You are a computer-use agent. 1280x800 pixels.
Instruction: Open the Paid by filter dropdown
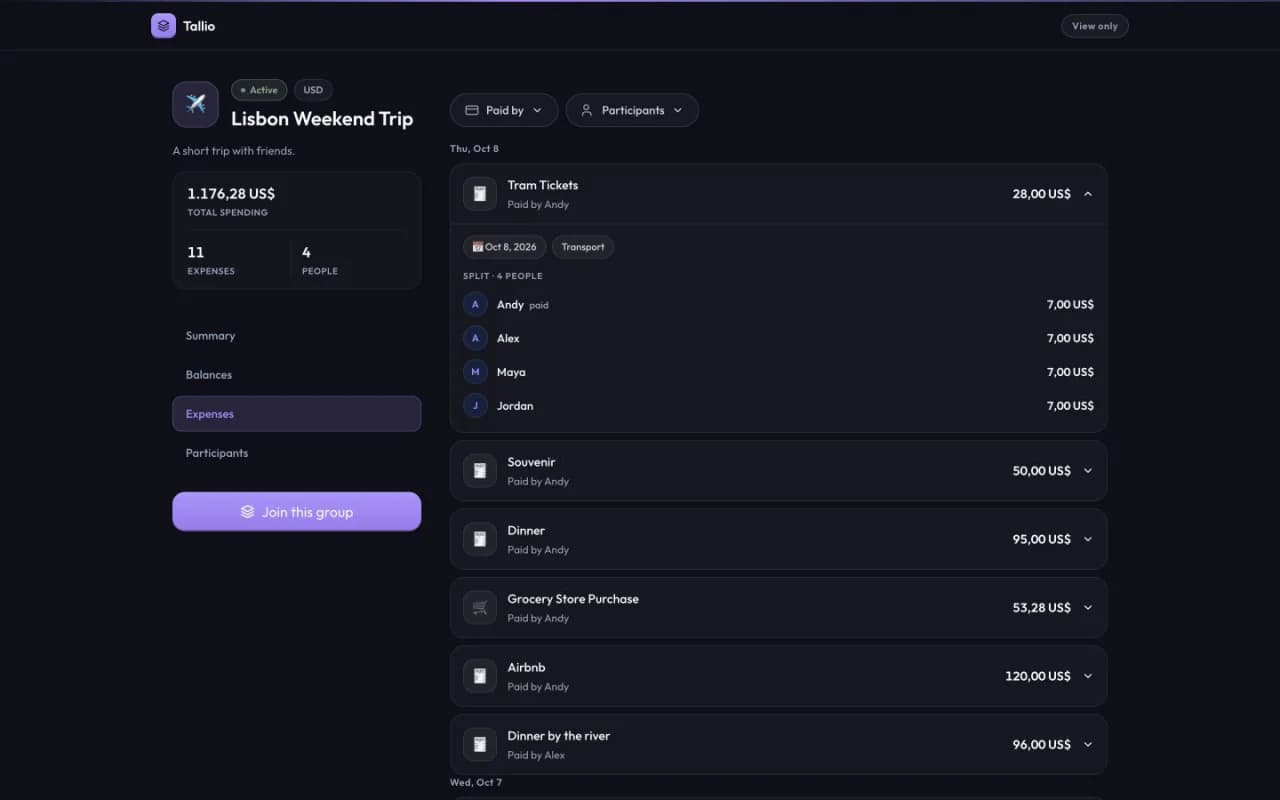tap(504, 110)
